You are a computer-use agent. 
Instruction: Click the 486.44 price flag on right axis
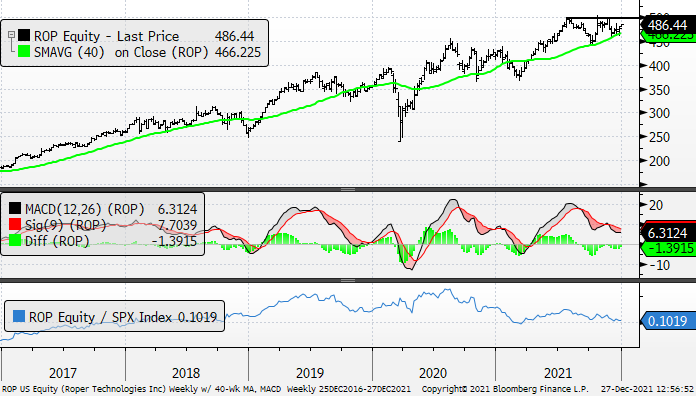tap(668, 25)
